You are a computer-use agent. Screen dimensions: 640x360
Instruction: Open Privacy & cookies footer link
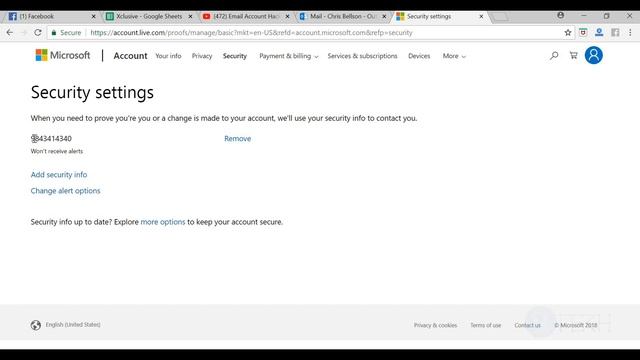click(435, 325)
